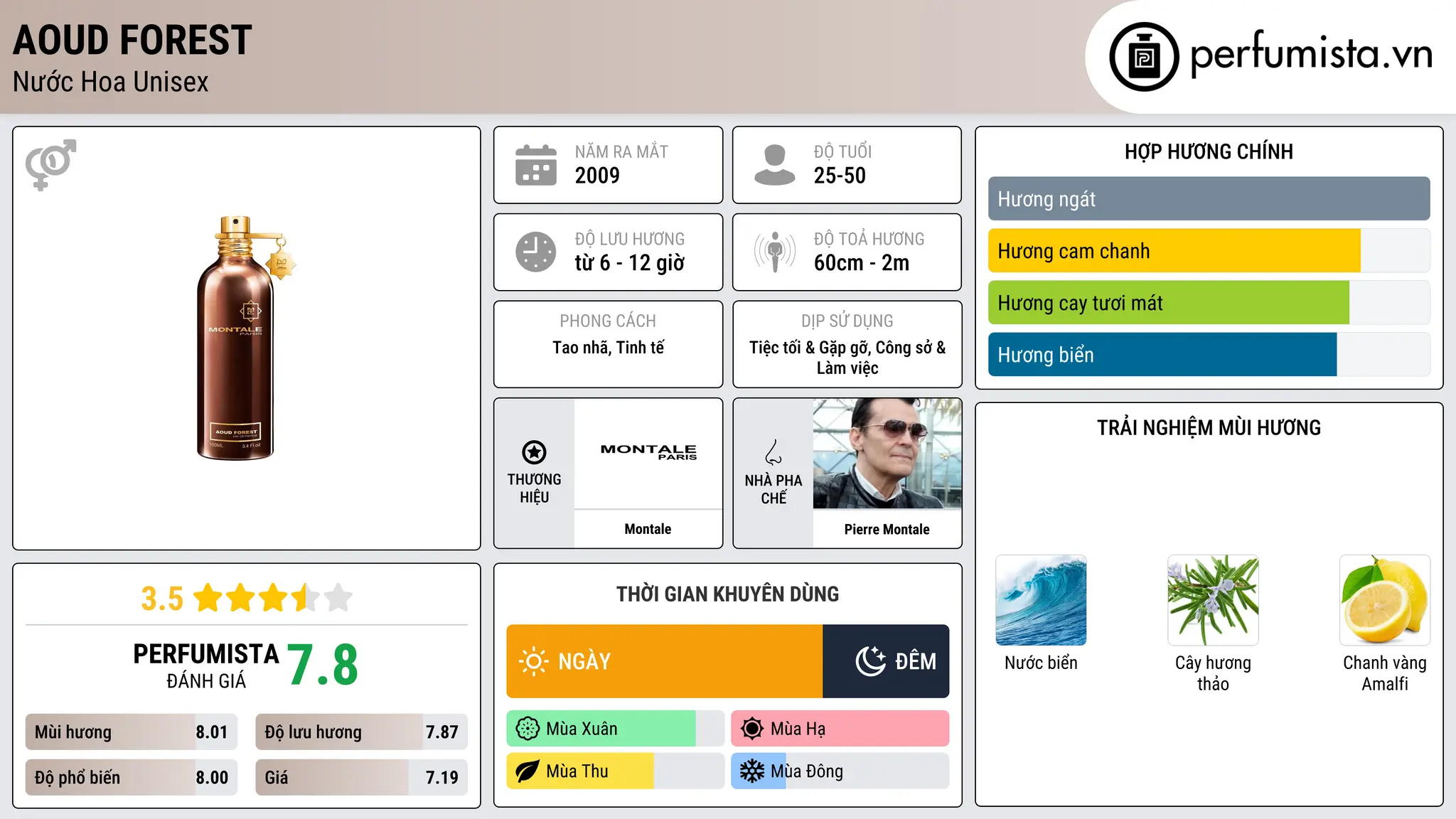
Task: Click the Giá 7.19 score bar
Action: click(x=361, y=778)
